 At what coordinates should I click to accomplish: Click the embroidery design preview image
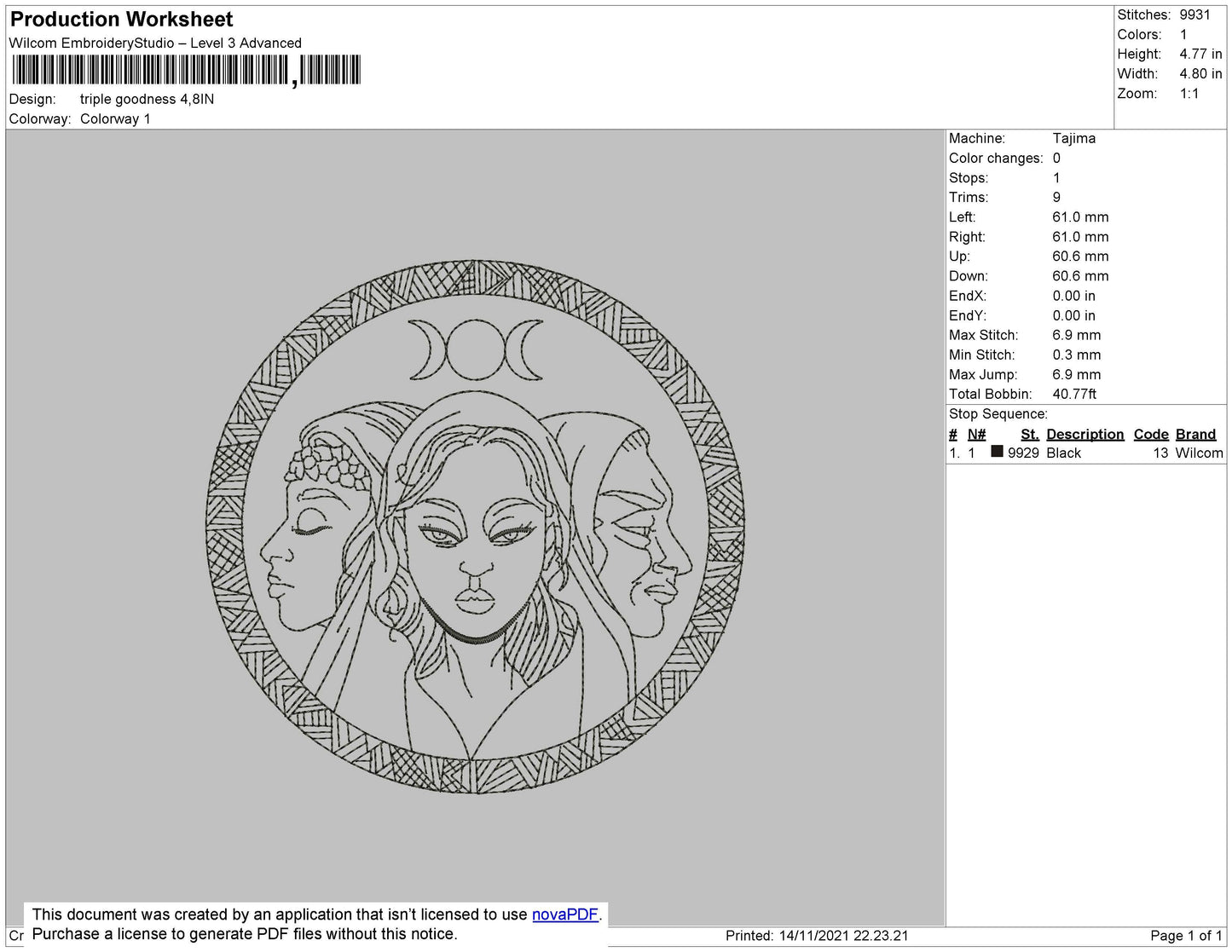pyautogui.click(x=476, y=528)
